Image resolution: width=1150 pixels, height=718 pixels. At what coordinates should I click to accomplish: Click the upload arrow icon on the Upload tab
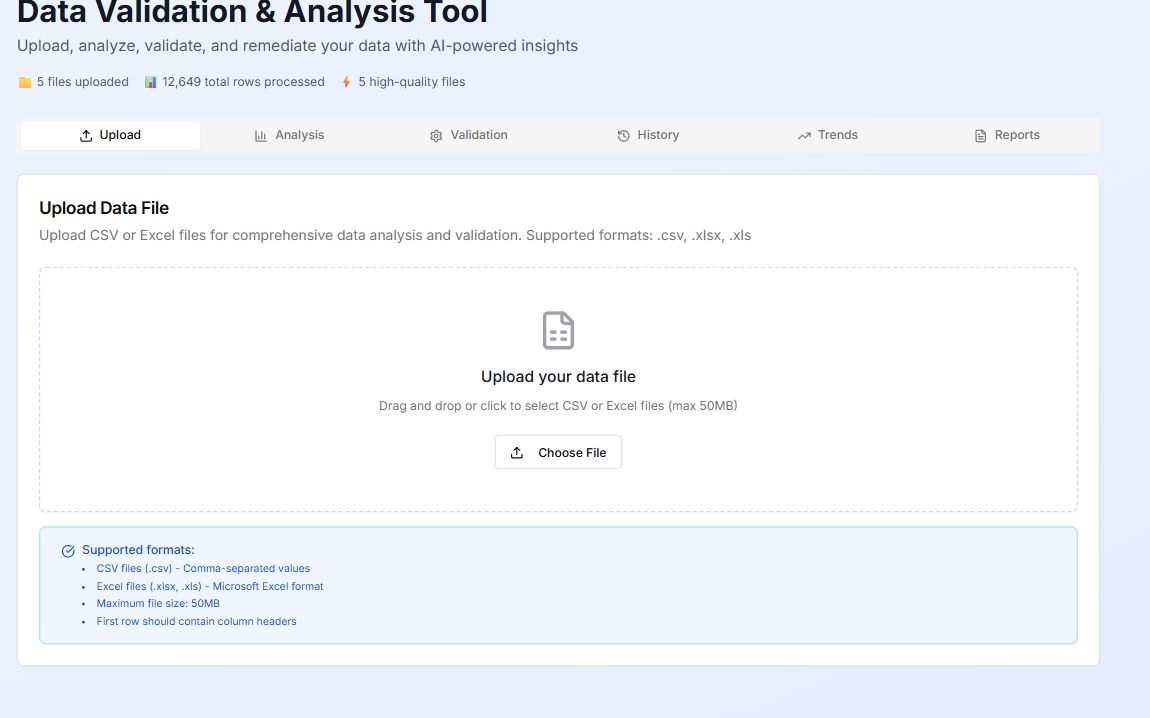tap(88, 134)
